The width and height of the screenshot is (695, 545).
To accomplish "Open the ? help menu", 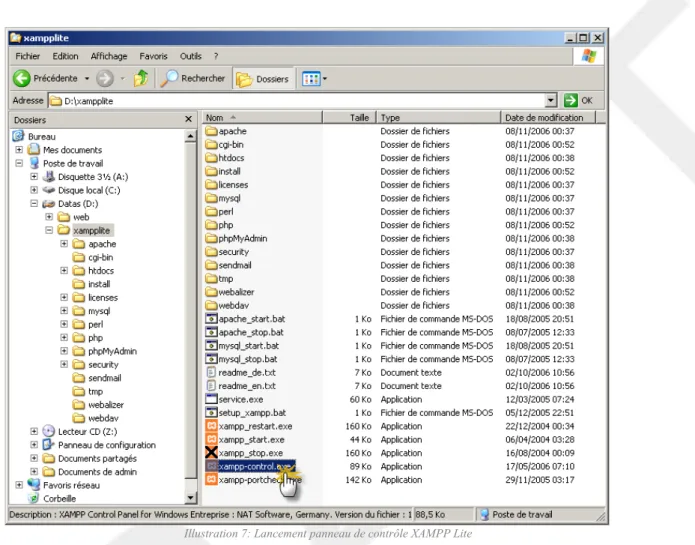I will click(x=216, y=56).
